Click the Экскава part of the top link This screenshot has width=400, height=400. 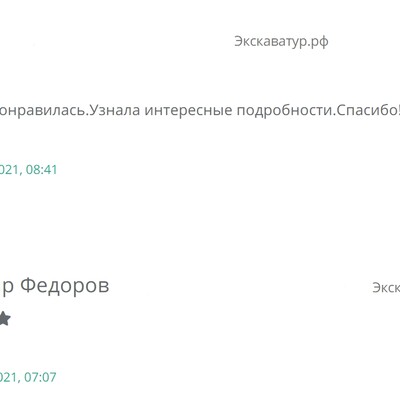(x=260, y=42)
